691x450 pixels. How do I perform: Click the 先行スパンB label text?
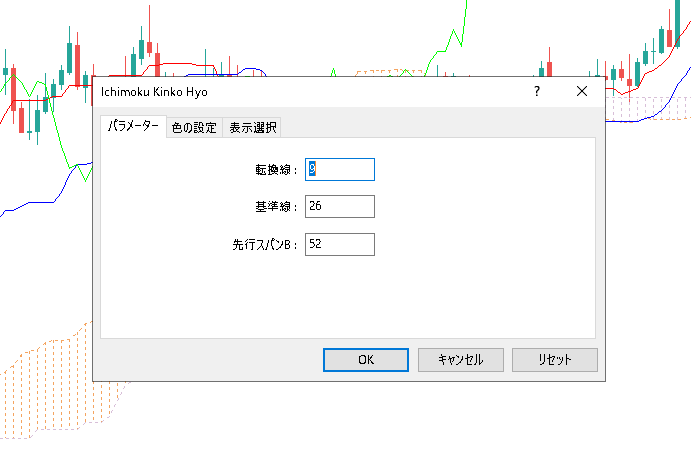pyautogui.click(x=264, y=245)
